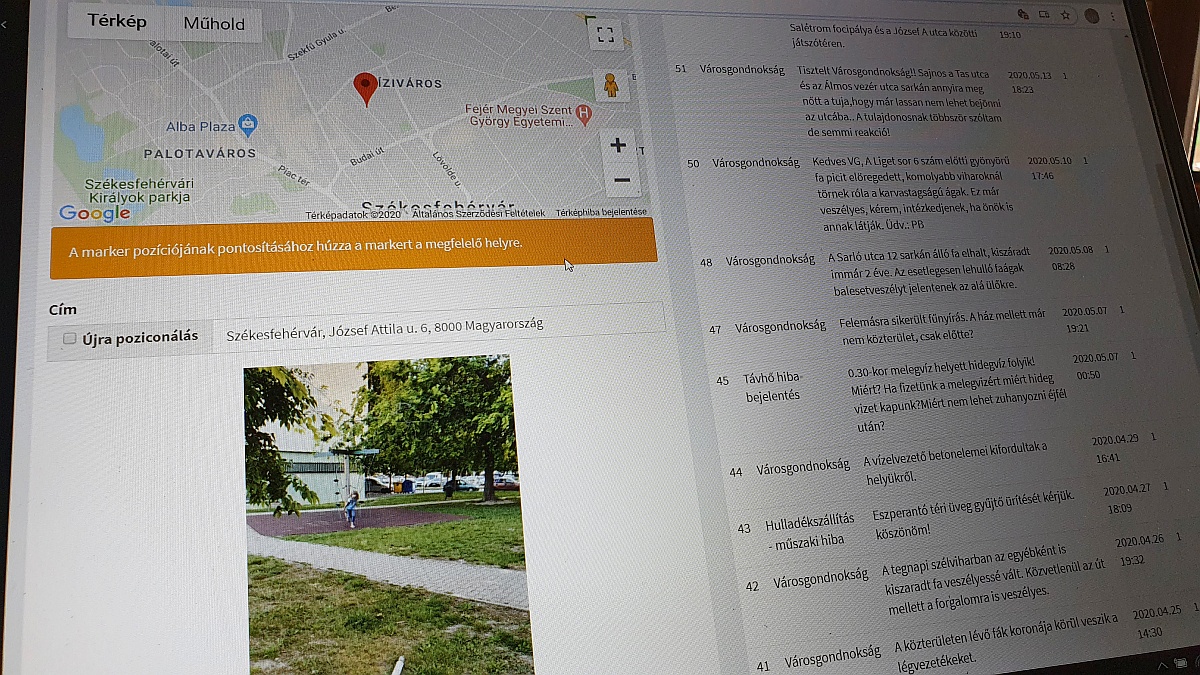Zoom out with the map minus button
This screenshot has height=675, width=1200.
point(622,180)
